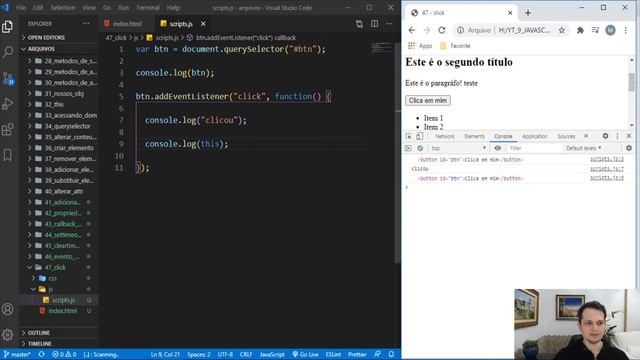The image size is (640, 360).
Task: Switch to the Elements tab in DevTools
Action: pos(475,136)
